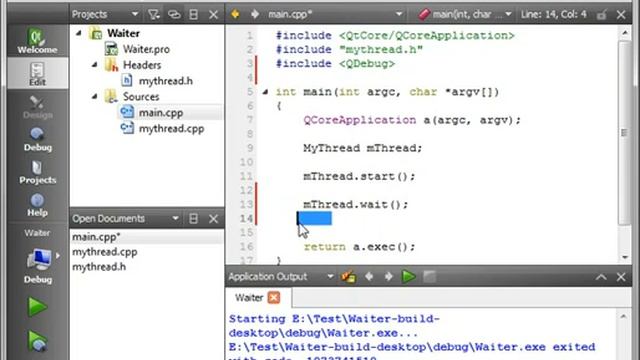The width and height of the screenshot is (640, 360).
Task: Go back in editor navigation history
Action: click(x=235, y=14)
